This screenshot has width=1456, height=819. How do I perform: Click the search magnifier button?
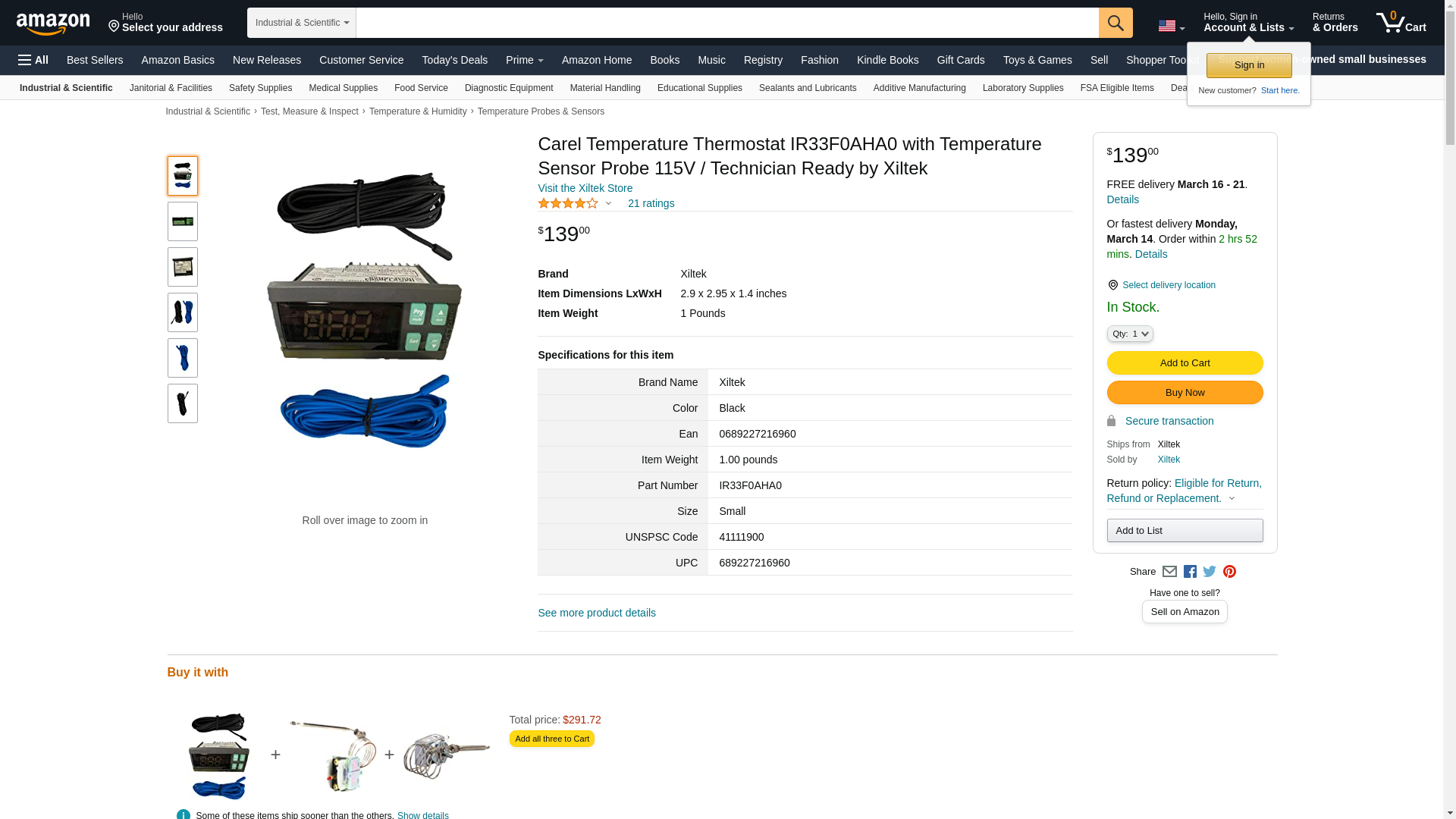pyautogui.click(x=1115, y=23)
